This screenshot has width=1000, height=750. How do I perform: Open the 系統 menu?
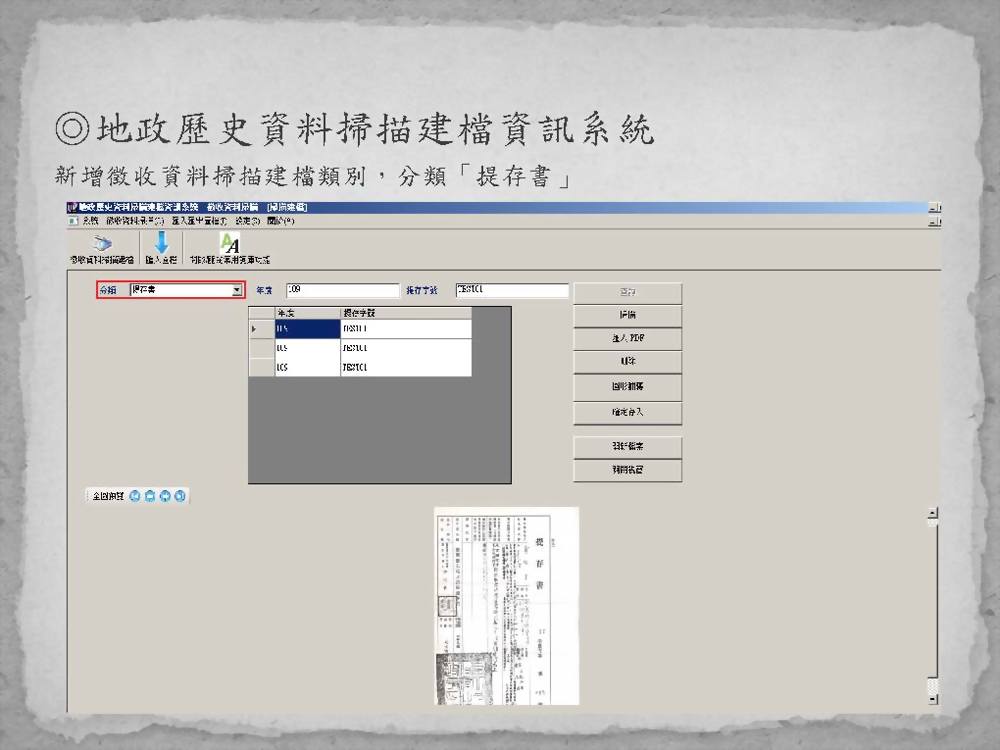coord(90,219)
